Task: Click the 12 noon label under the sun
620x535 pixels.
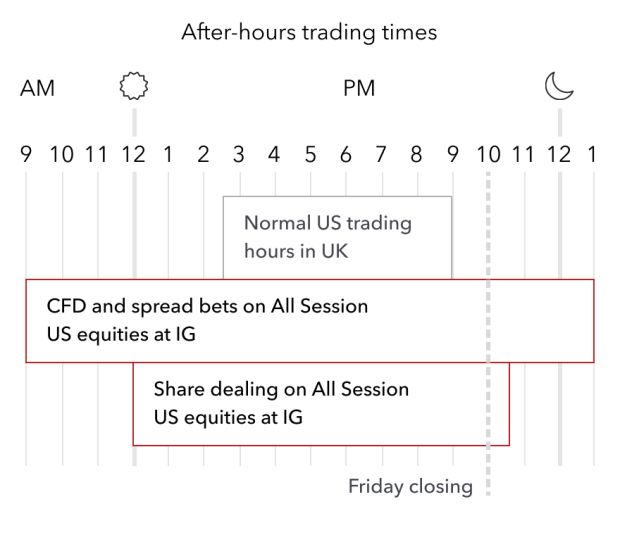Action: 133,154
